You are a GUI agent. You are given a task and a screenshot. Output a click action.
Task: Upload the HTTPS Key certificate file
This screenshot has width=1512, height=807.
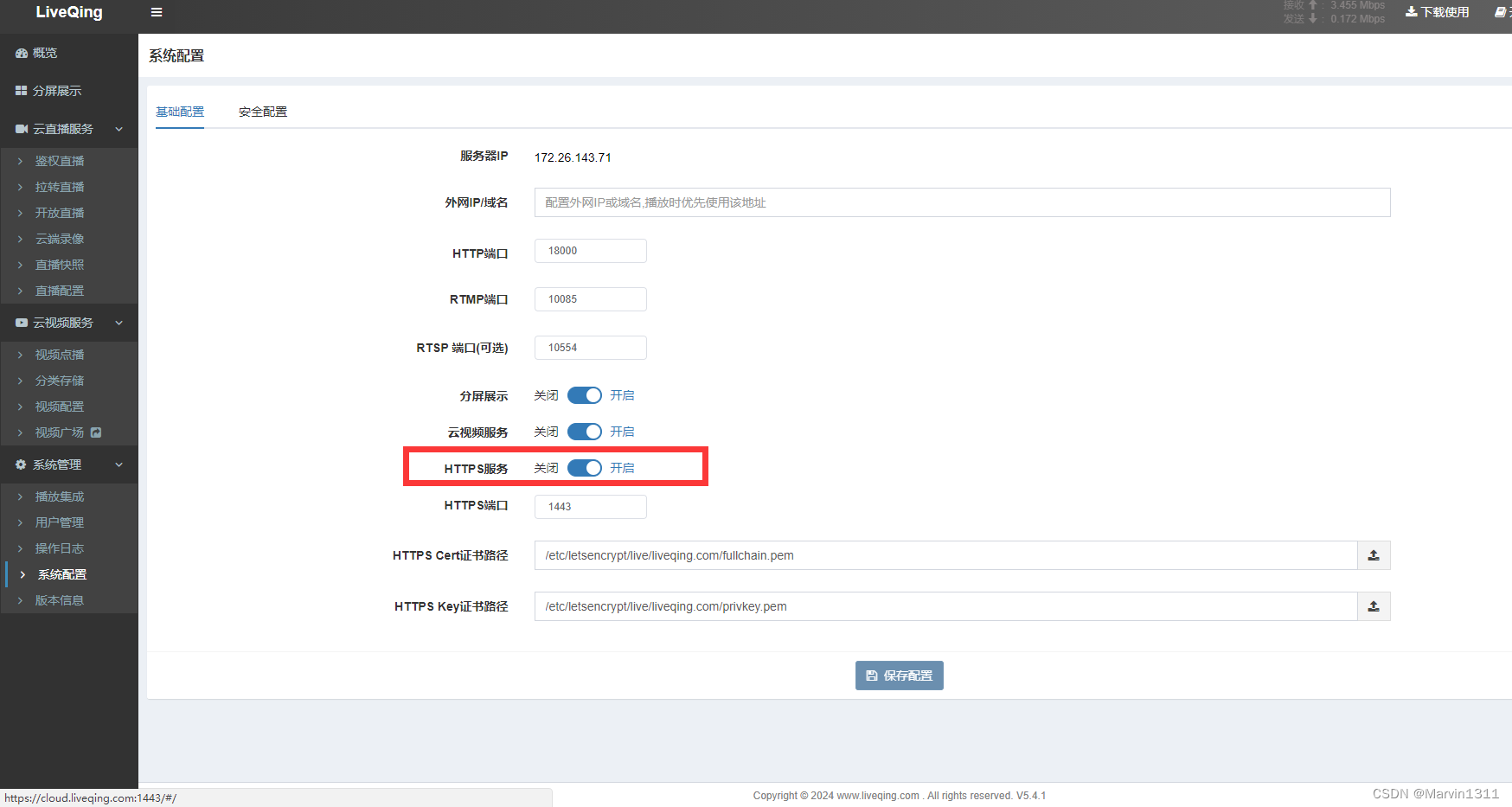pos(1374,606)
